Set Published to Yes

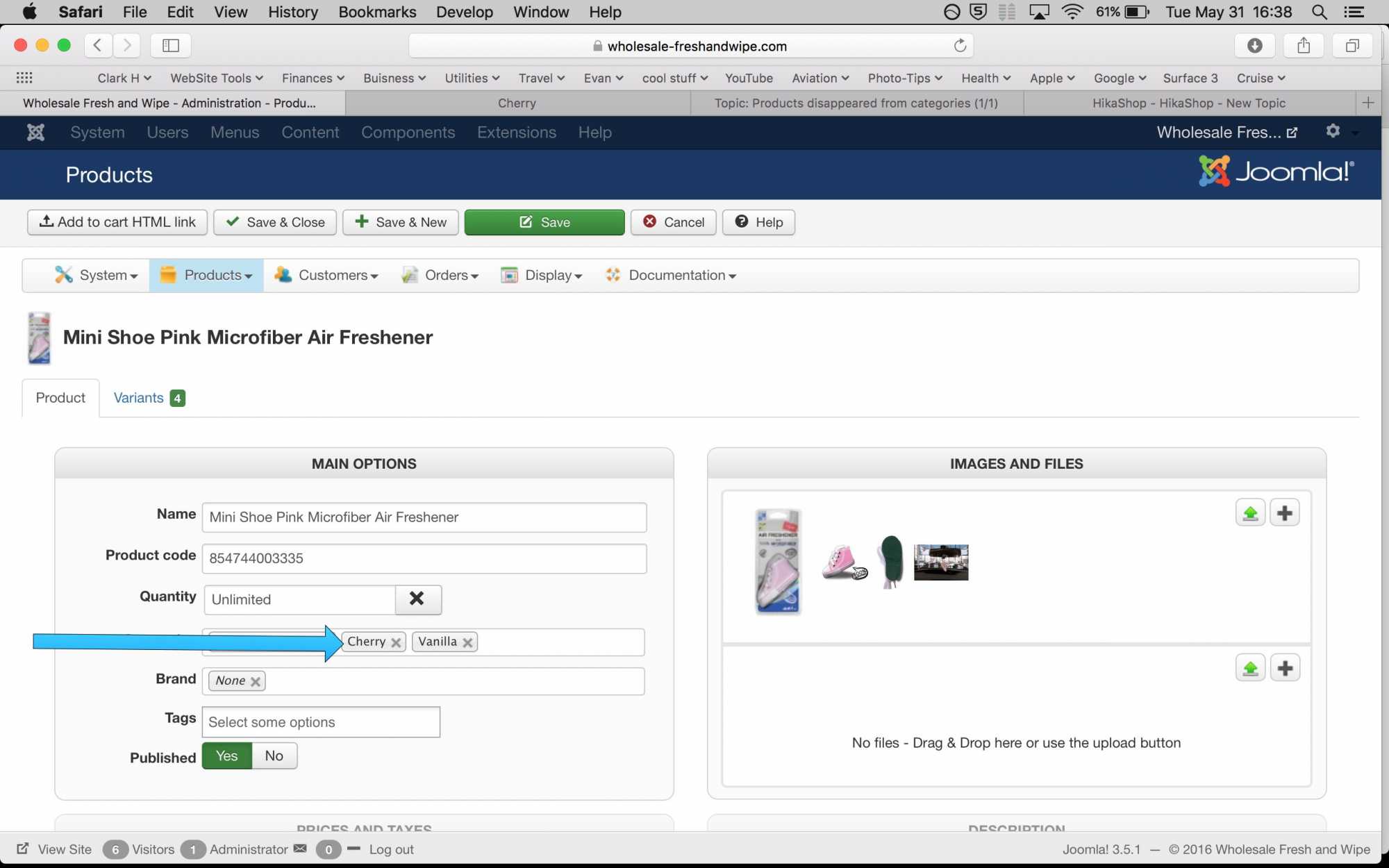(x=226, y=756)
